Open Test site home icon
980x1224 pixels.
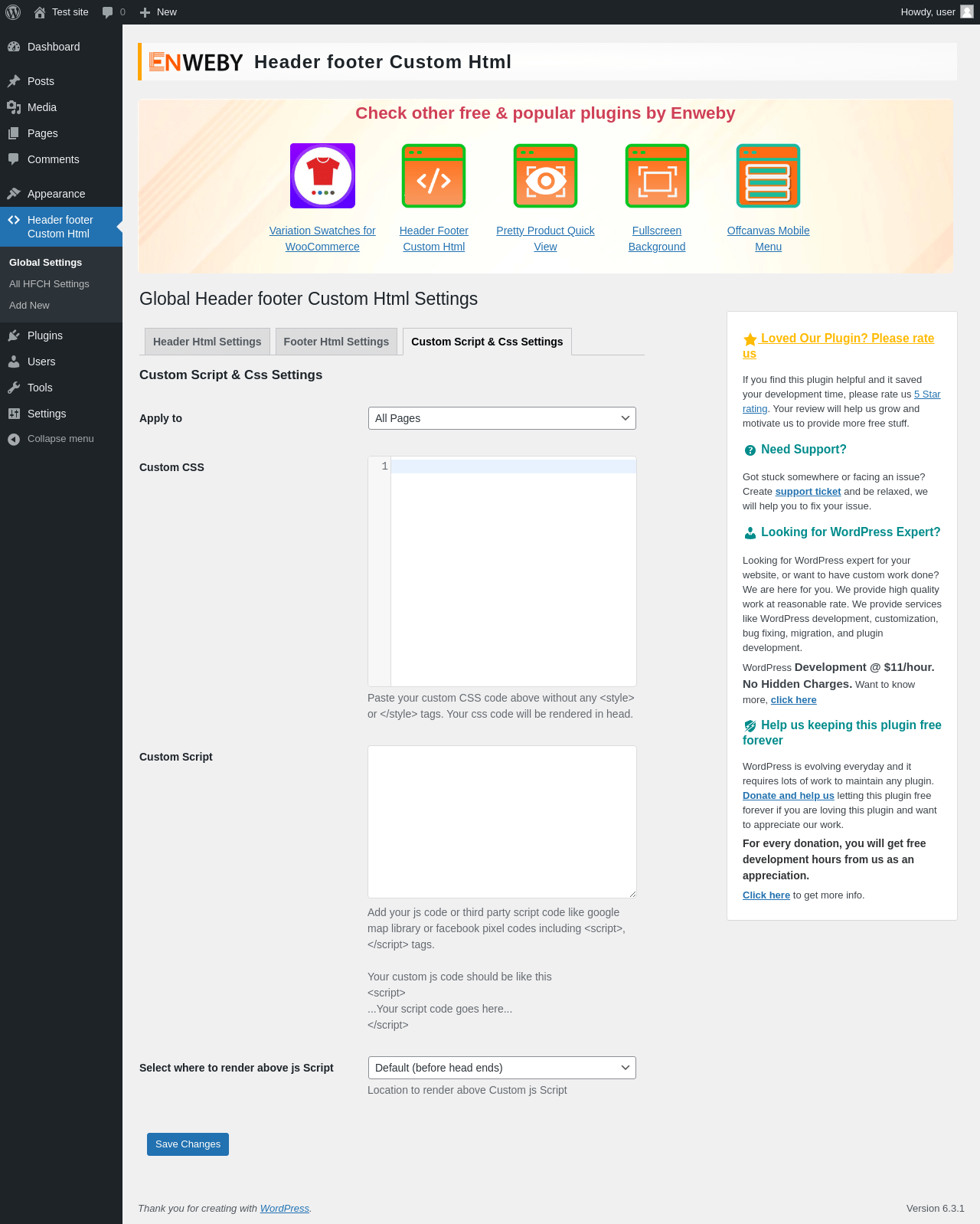[x=40, y=12]
